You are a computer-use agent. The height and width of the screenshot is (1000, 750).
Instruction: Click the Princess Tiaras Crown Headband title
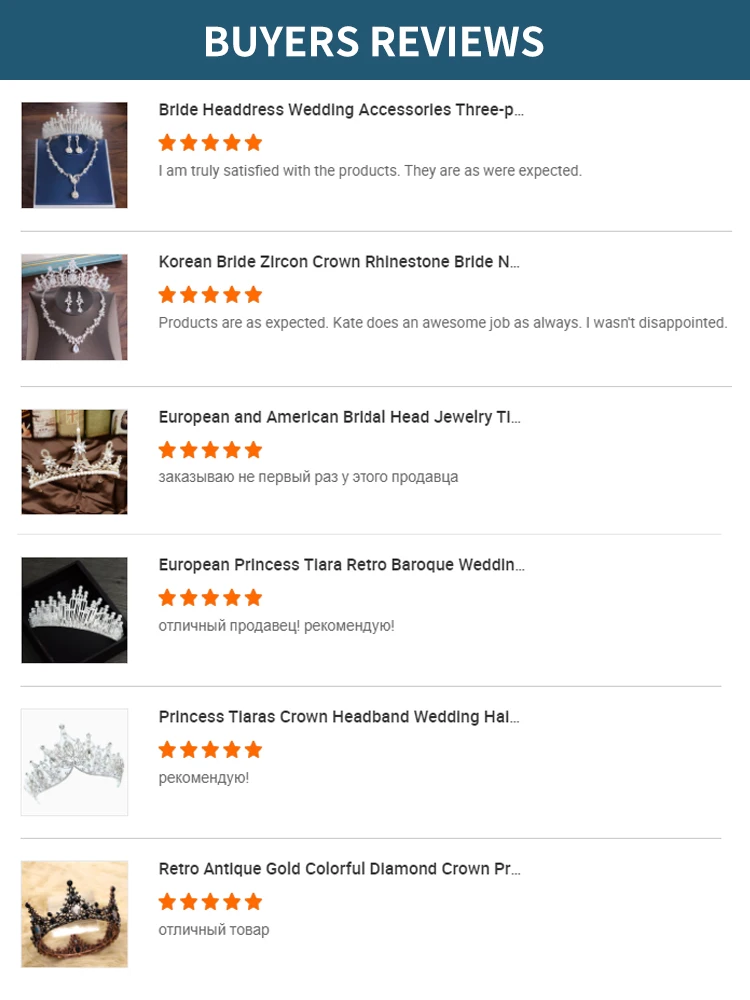pyautogui.click(x=339, y=717)
